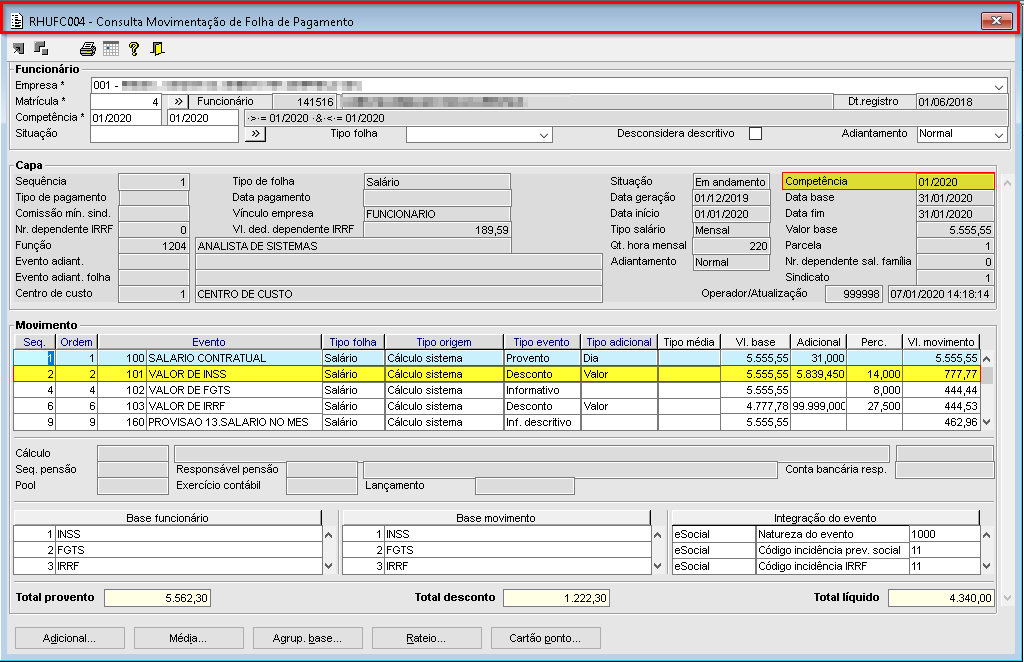The height and width of the screenshot is (662, 1024).
Task: Click the calendar grid toolbar icon
Action: tap(111, 48)
